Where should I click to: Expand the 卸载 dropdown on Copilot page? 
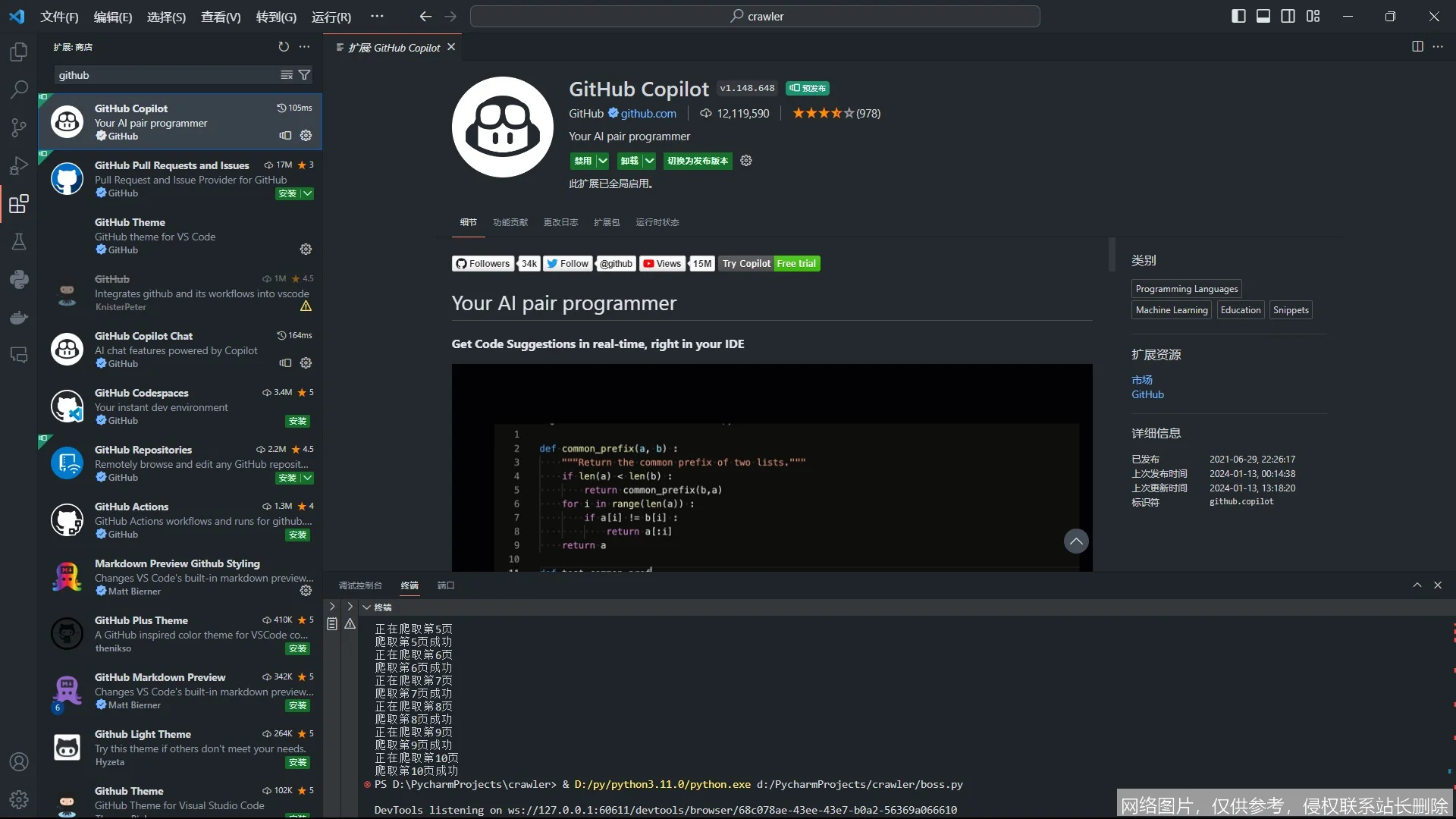648,161
